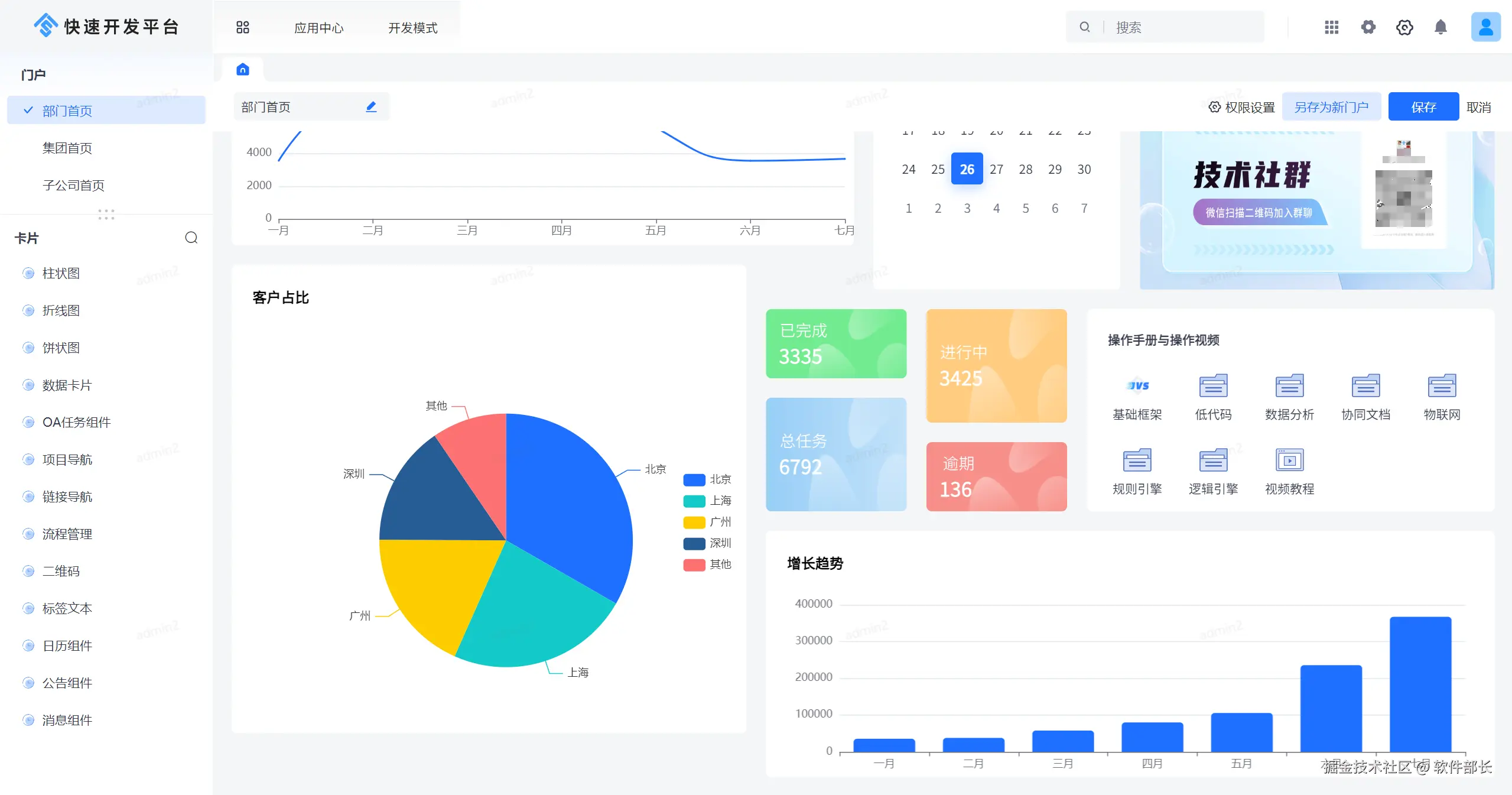The height and width of the screenshot is (795, 1512).
Task: Open the 基础框架 JVS icon
Action: coord(1137,386)
